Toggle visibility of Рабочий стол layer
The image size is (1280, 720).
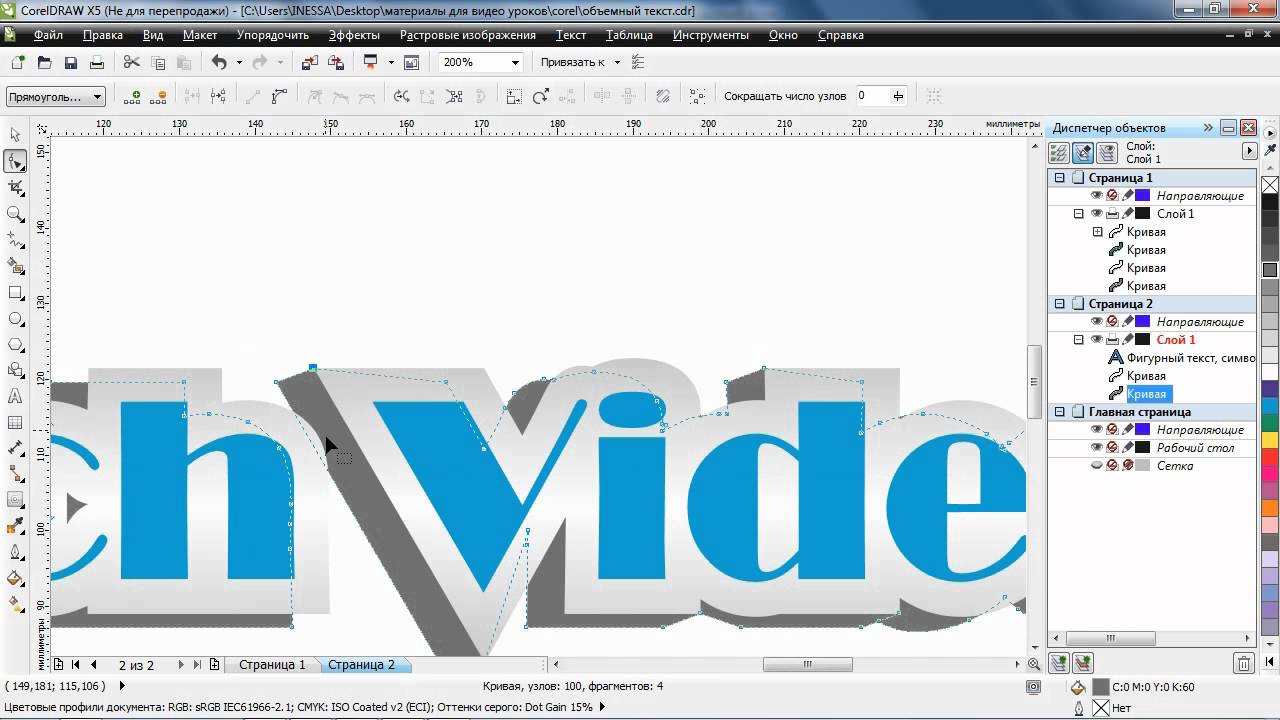point(1096,448)
